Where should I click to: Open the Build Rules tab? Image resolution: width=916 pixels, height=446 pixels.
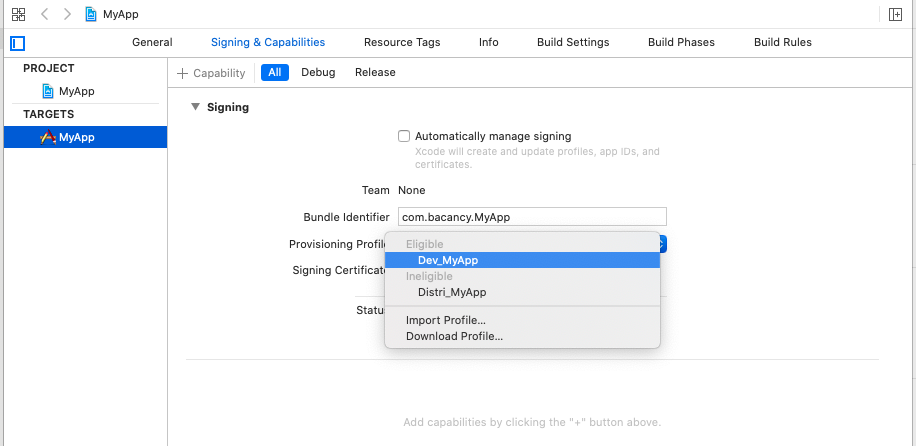pos(783,42)
